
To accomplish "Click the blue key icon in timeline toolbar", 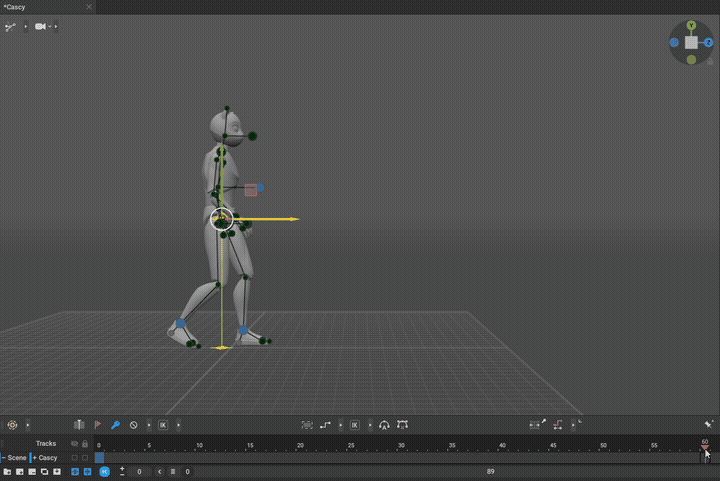I will coord(115,425).
